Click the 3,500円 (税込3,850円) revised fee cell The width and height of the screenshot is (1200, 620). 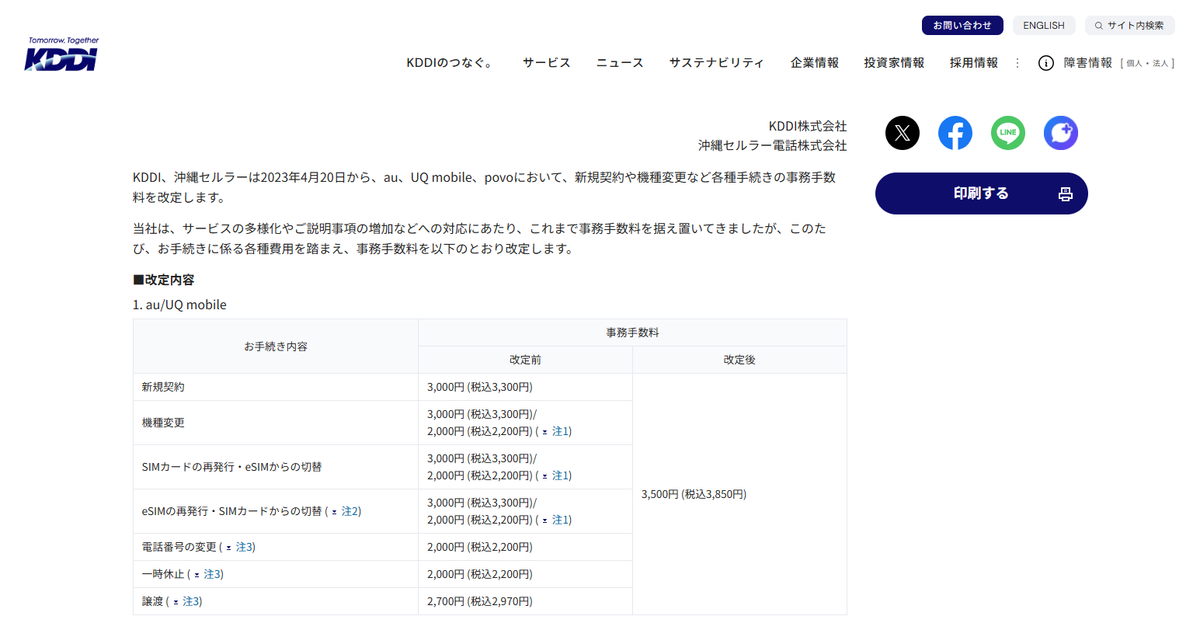739,494
